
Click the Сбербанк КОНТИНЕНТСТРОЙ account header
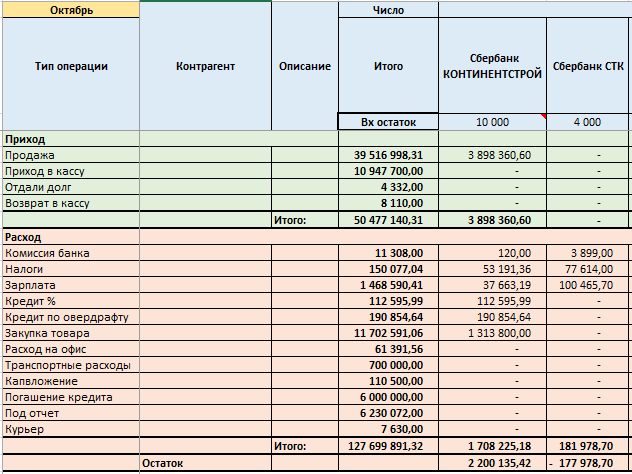coord(492,67)
